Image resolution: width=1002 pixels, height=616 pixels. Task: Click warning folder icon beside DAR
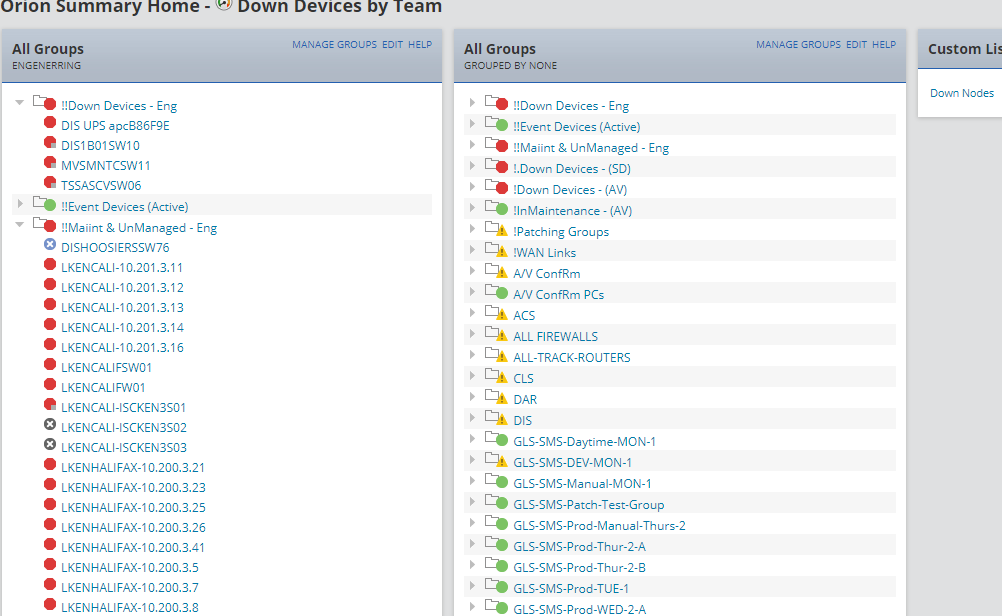(497, 396)
